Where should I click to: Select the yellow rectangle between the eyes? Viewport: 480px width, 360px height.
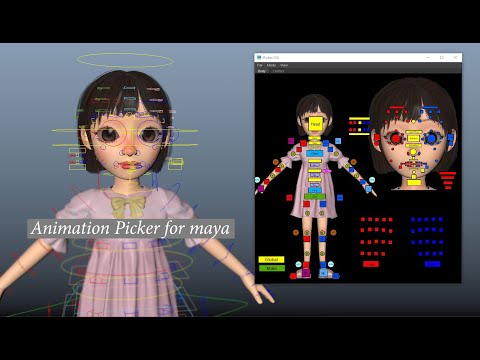point(413,138)
